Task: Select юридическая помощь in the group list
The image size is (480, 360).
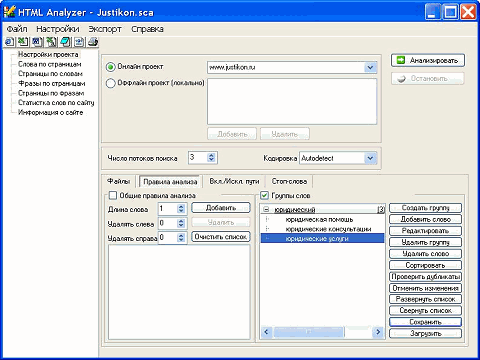Action: point(319,219)
